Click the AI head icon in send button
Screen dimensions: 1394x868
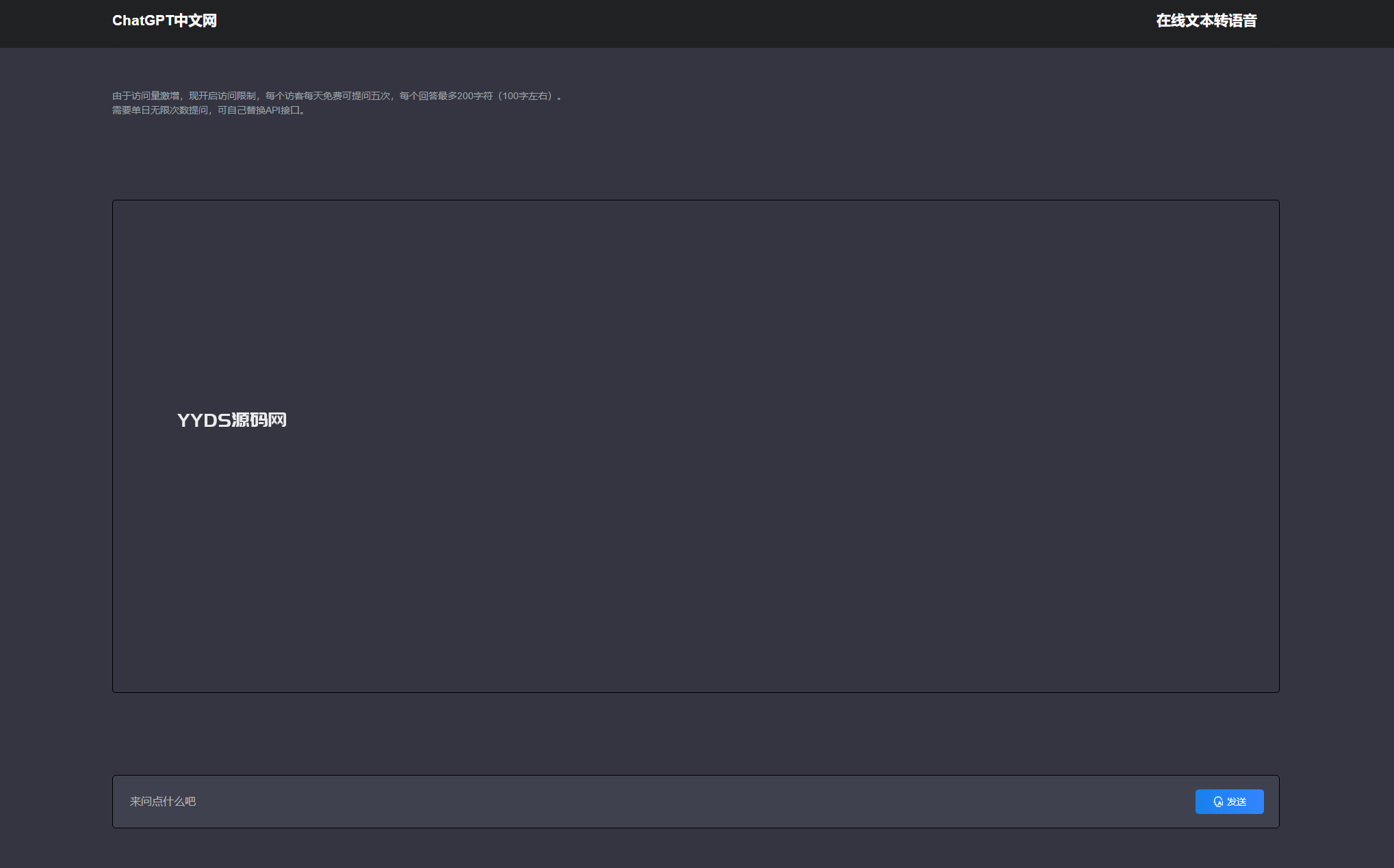1218,802
